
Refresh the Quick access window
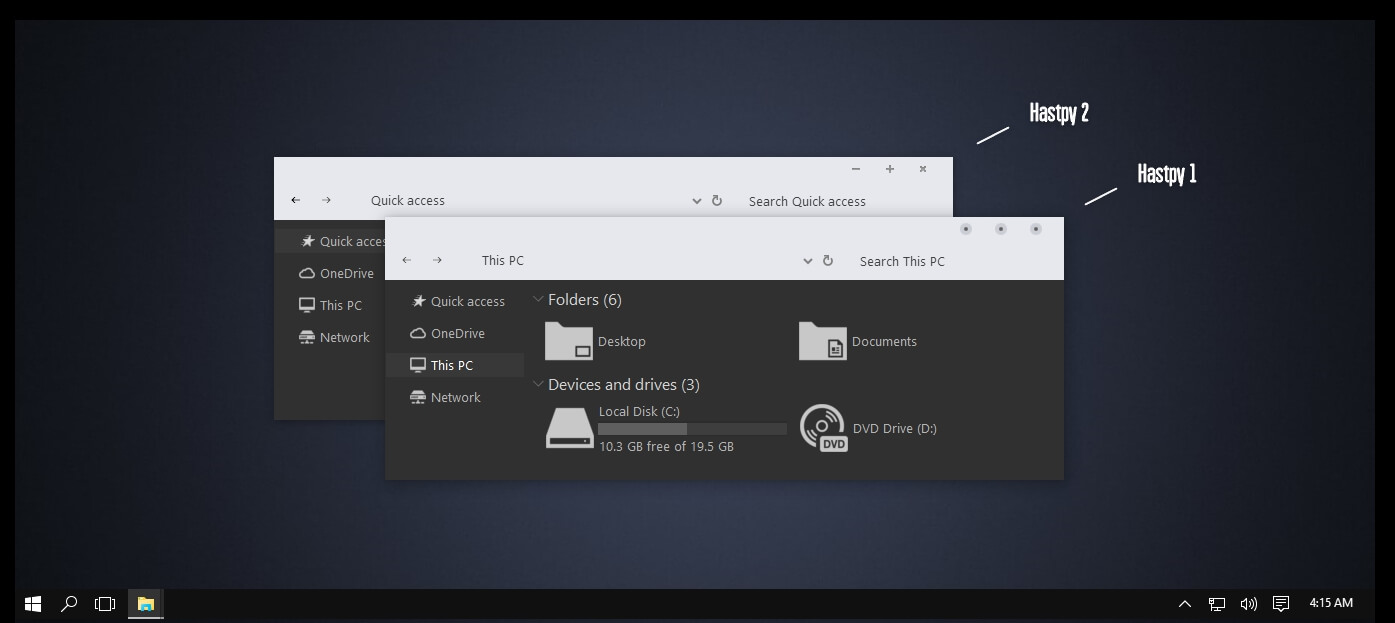(x=717, y=200)
